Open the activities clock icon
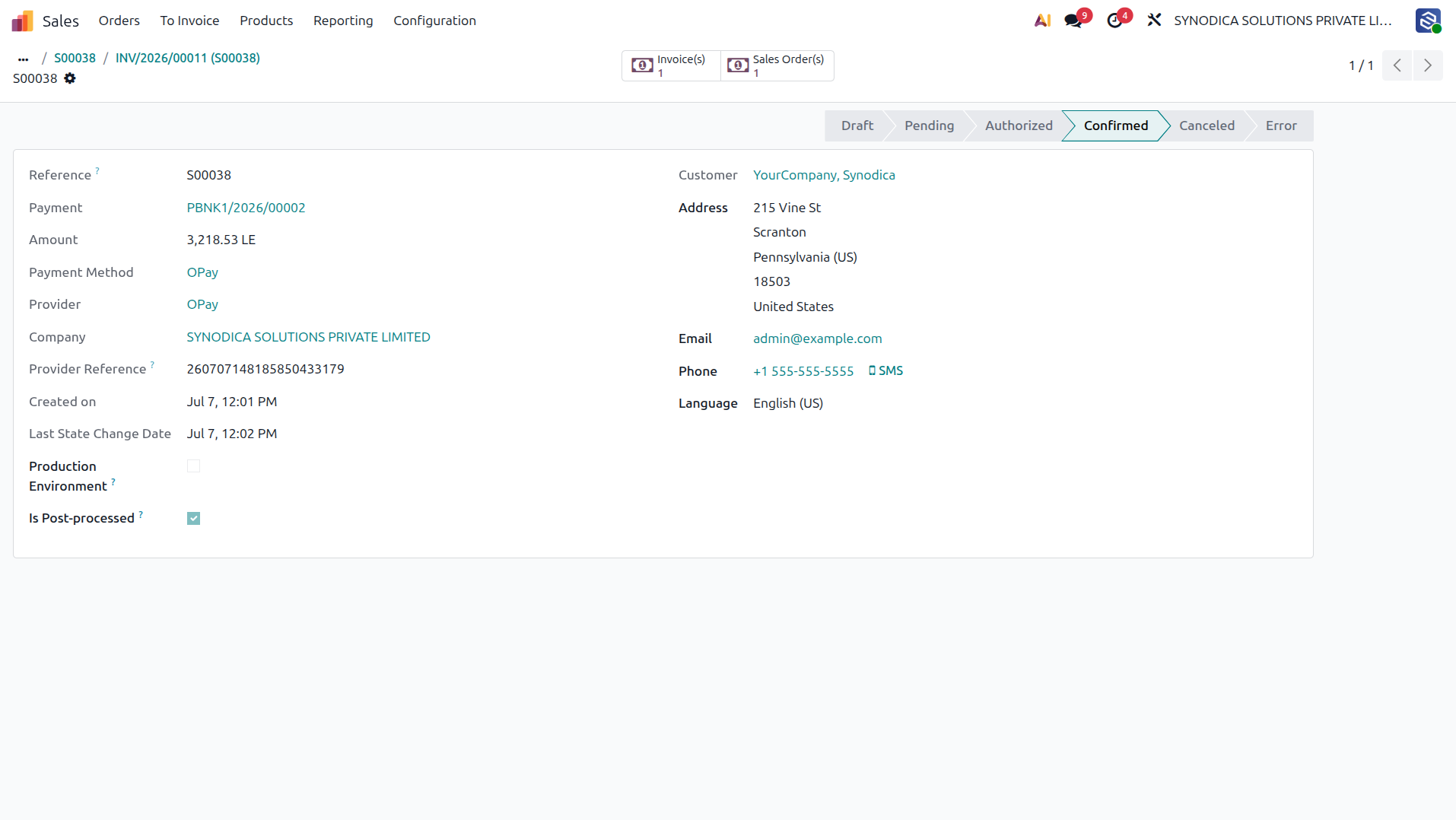This screenshot has height=820, width=1456. coord(1114,21)
